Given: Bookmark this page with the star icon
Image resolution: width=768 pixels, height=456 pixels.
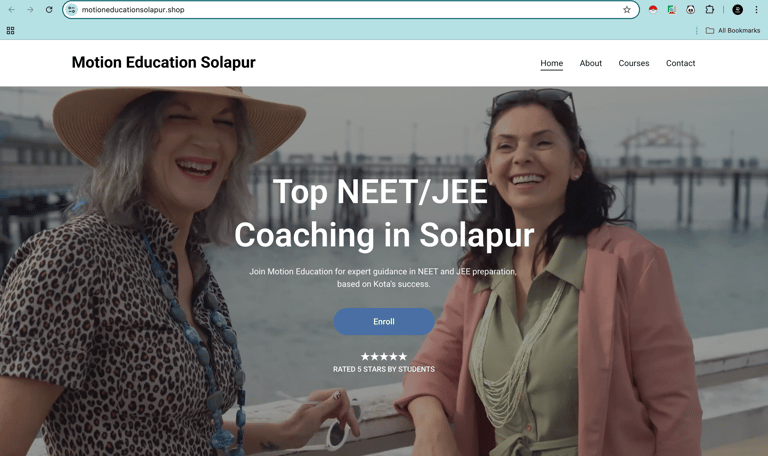Looking at the screenshot, I should tap(626, 9).
